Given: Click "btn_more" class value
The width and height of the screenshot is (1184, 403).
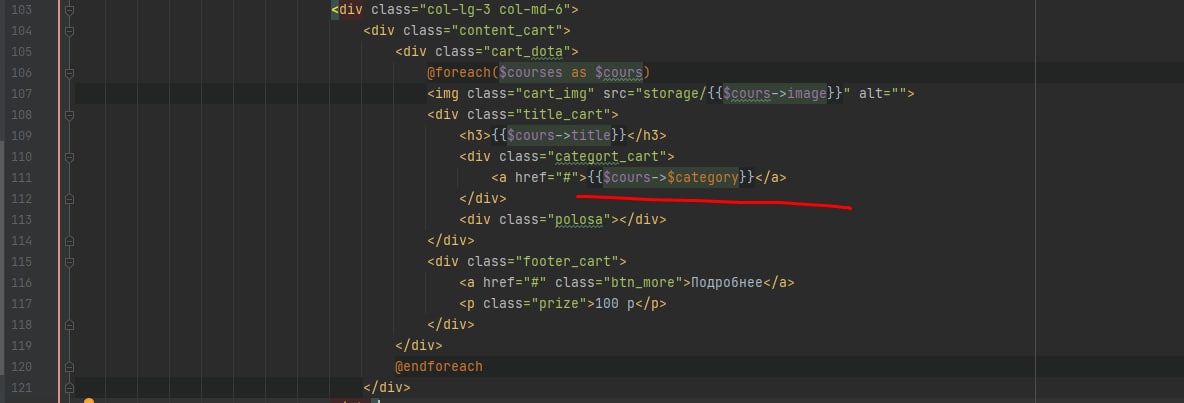Looking at the screenshot, I should (x=643, y=283).
